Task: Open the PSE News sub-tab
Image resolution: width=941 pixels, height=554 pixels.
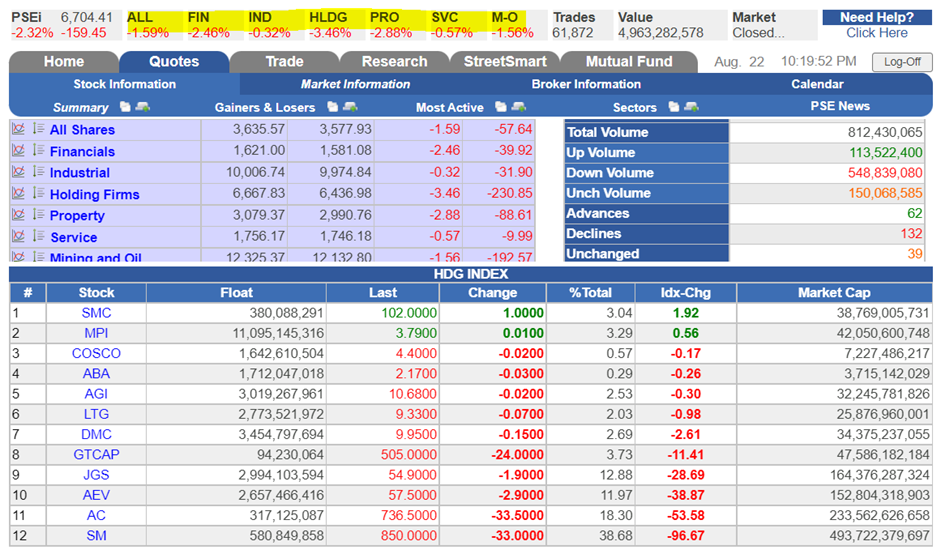Action: [x=840, y=106]
